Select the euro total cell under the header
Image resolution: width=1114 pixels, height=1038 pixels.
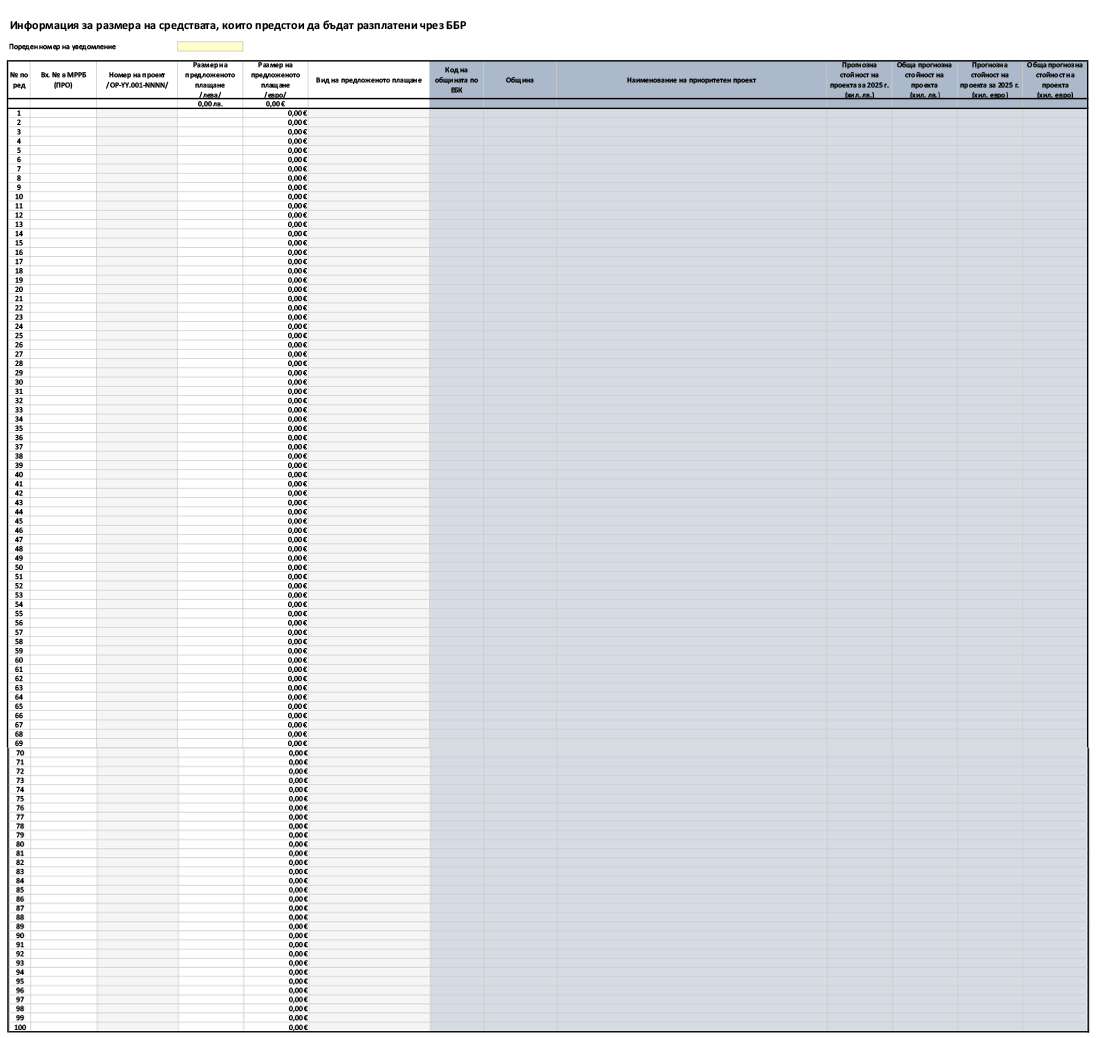point(276,104)
